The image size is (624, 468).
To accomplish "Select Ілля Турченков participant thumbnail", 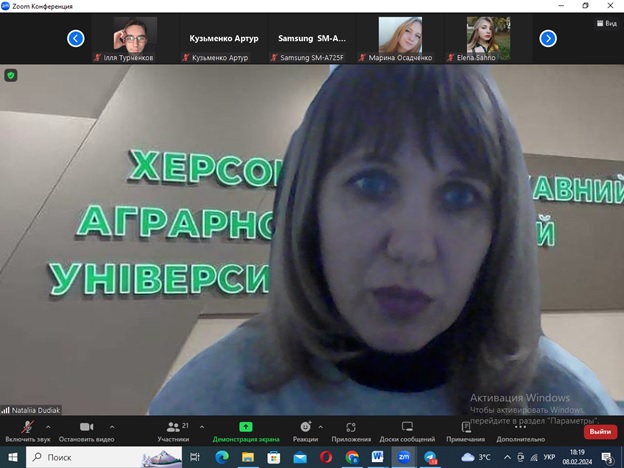I will pos(135,39).
